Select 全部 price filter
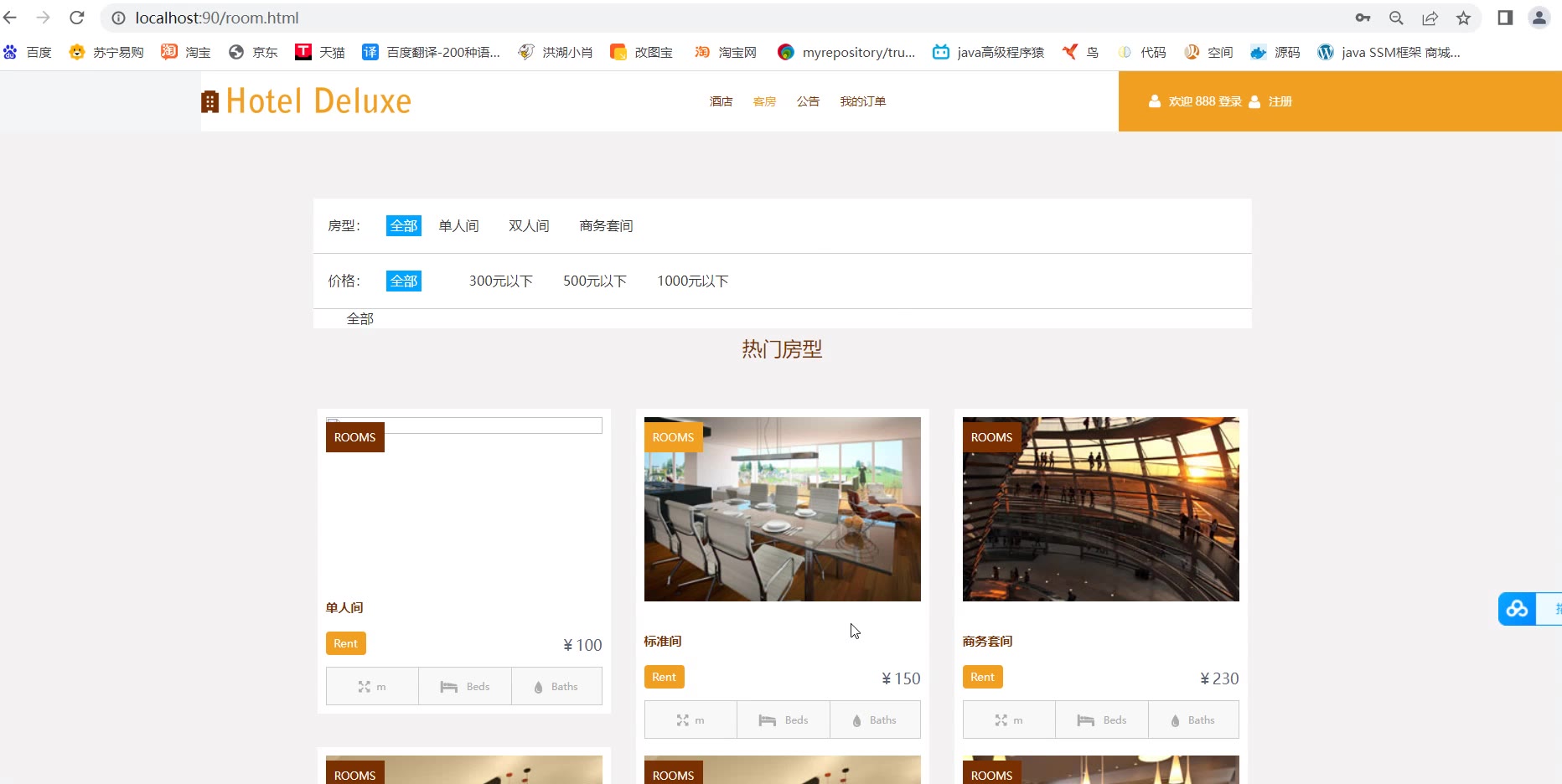1562x784 pixels. pyautogui.click(x=404, y=281)
